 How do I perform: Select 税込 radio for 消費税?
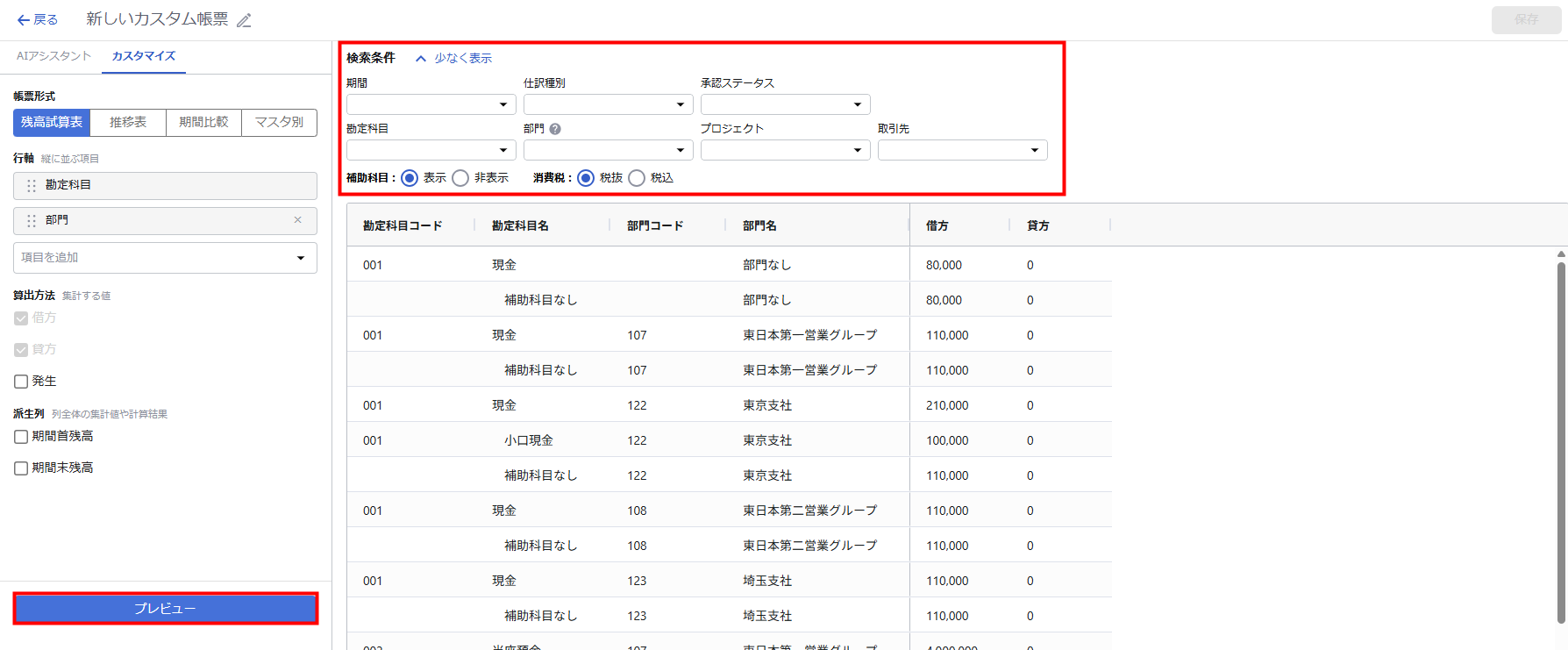637,178
